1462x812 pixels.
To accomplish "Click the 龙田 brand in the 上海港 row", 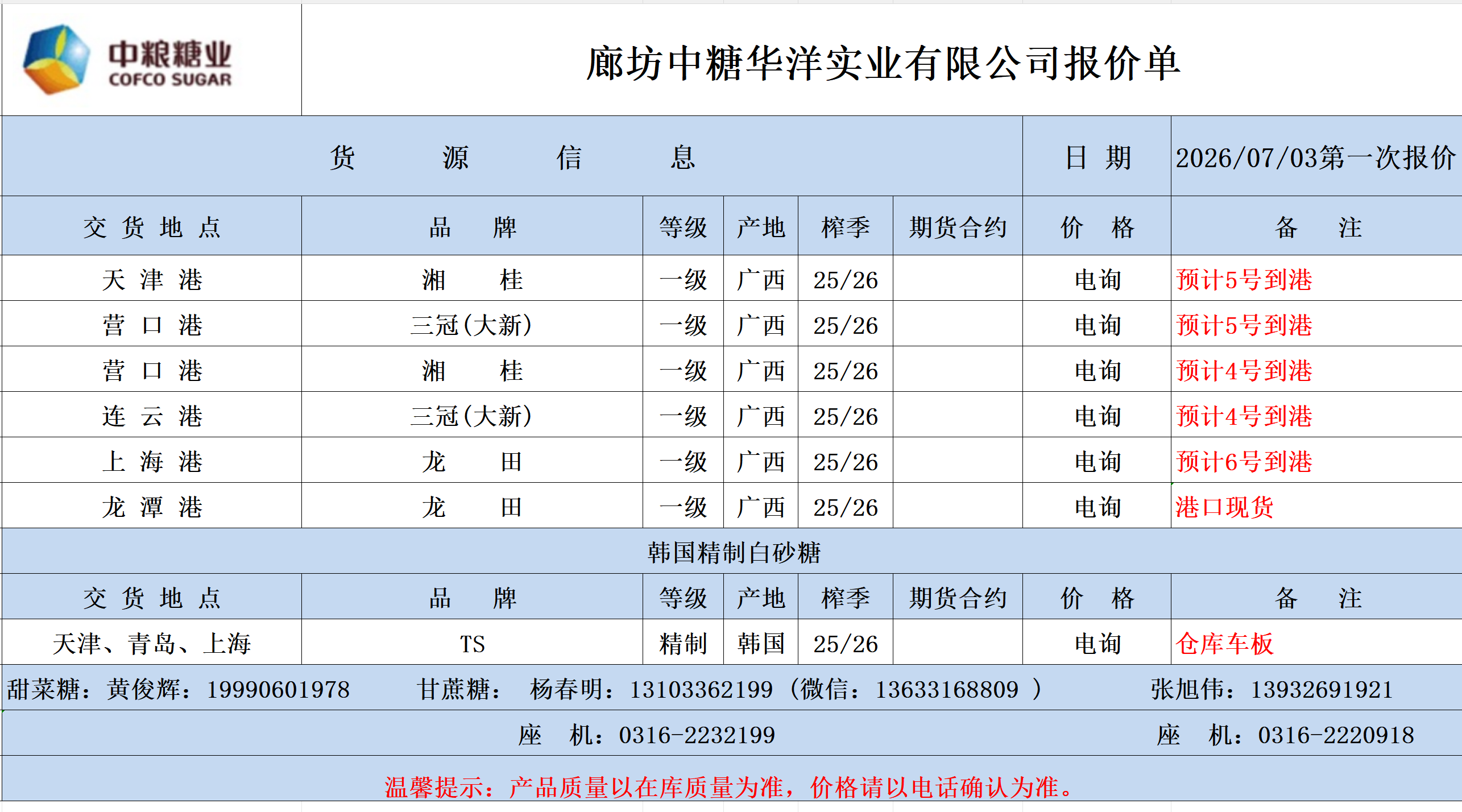I will pos(472,461).
